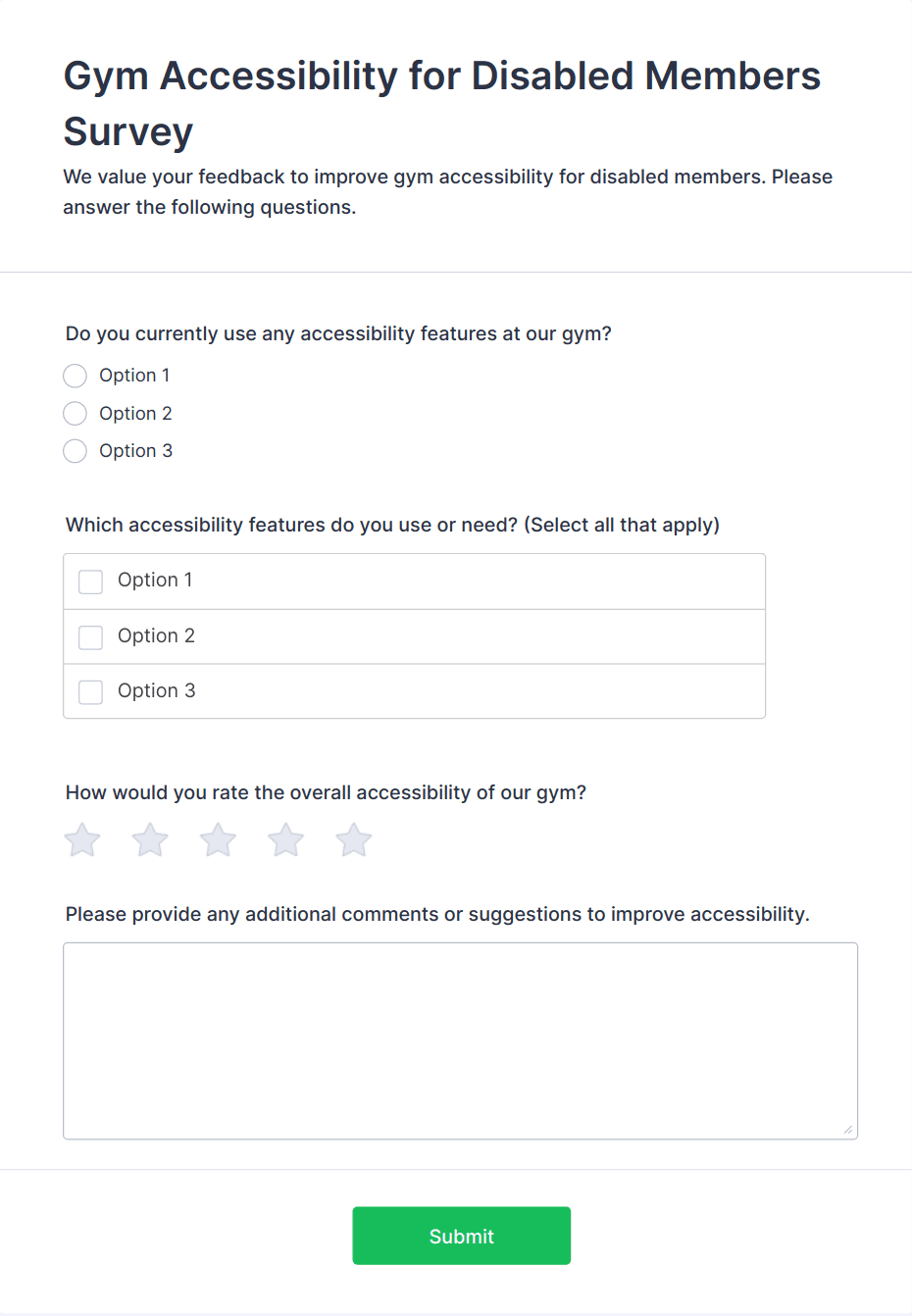Viewport: 912px width, 1316px height.
Task: Click the 'How would you rate' question label
Action: (326, 792)
